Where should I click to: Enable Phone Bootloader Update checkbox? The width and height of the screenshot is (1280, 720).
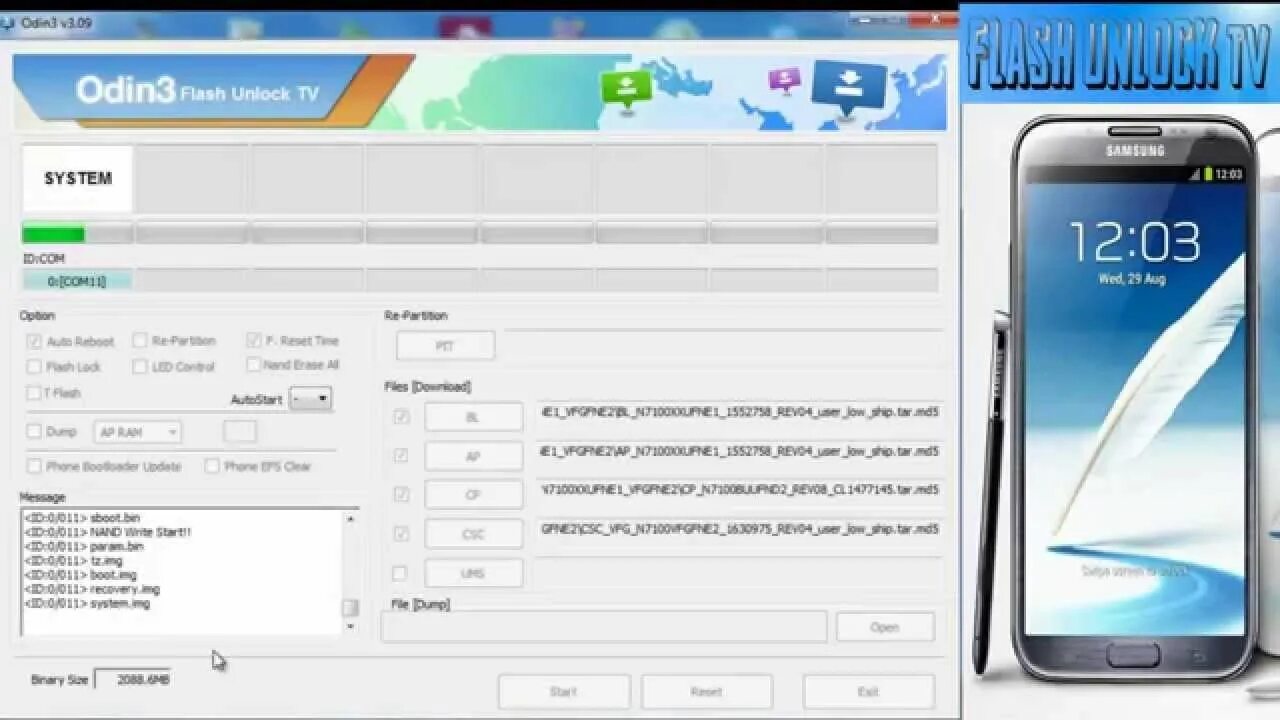[34, 466]
